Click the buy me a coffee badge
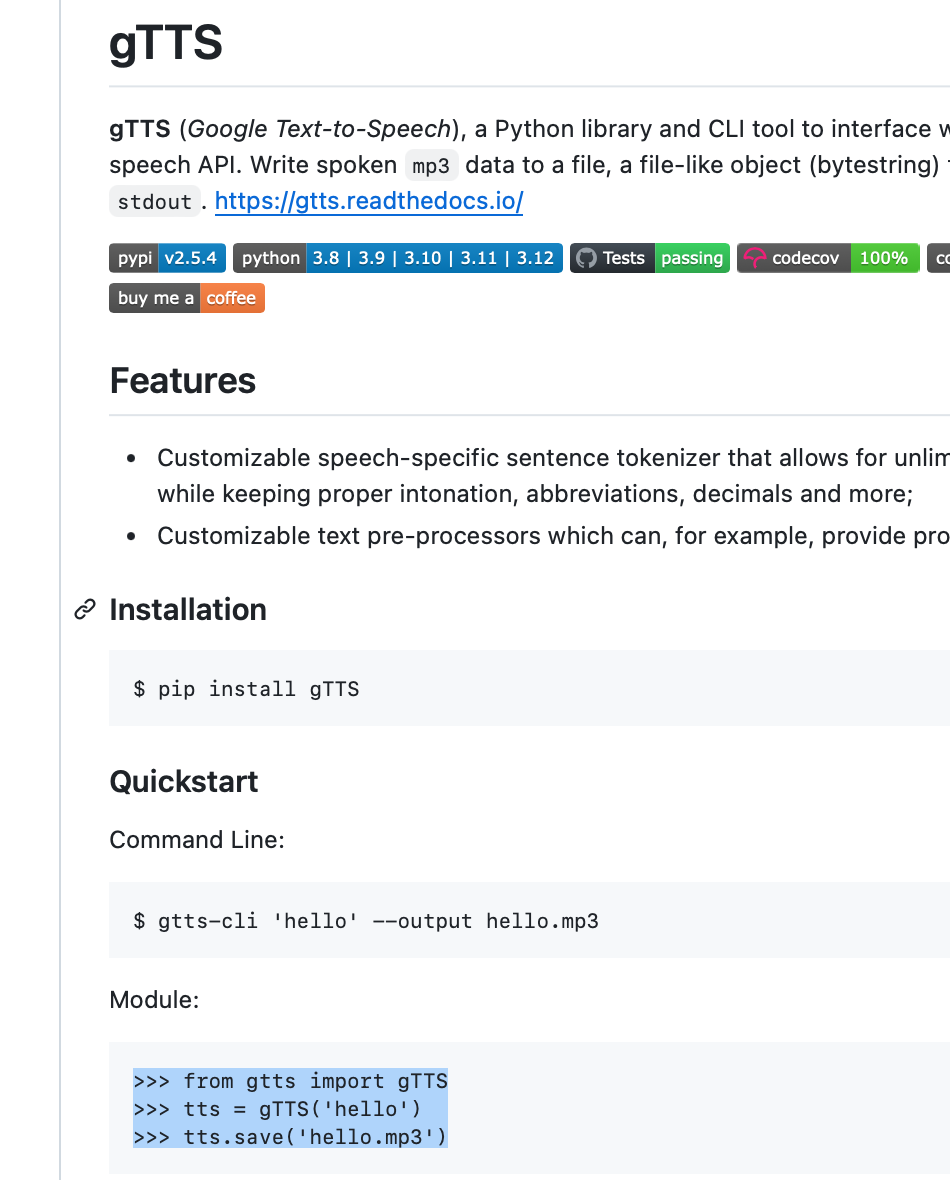 (187, 298)
